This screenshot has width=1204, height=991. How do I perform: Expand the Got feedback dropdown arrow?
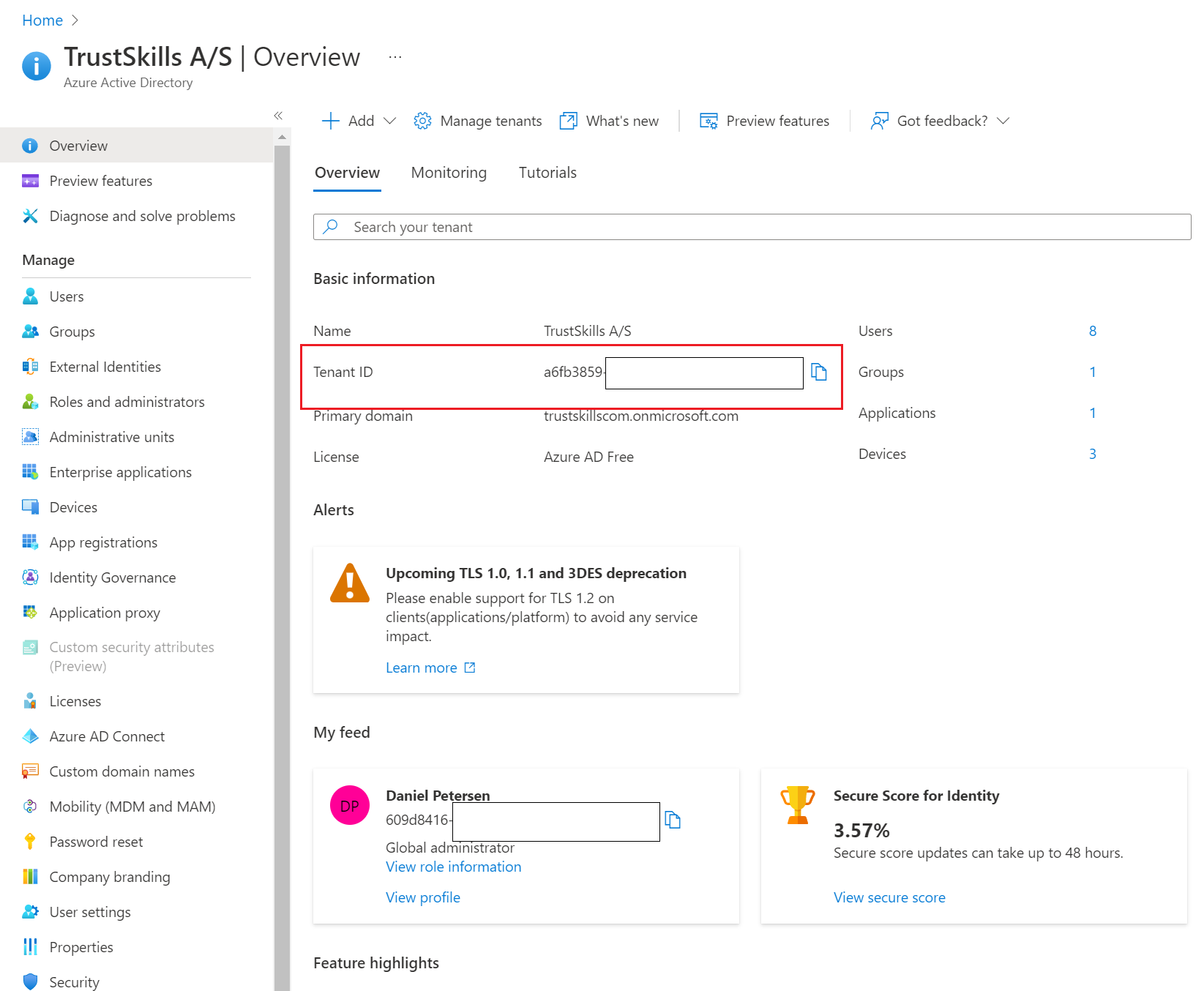point(1003,121)
